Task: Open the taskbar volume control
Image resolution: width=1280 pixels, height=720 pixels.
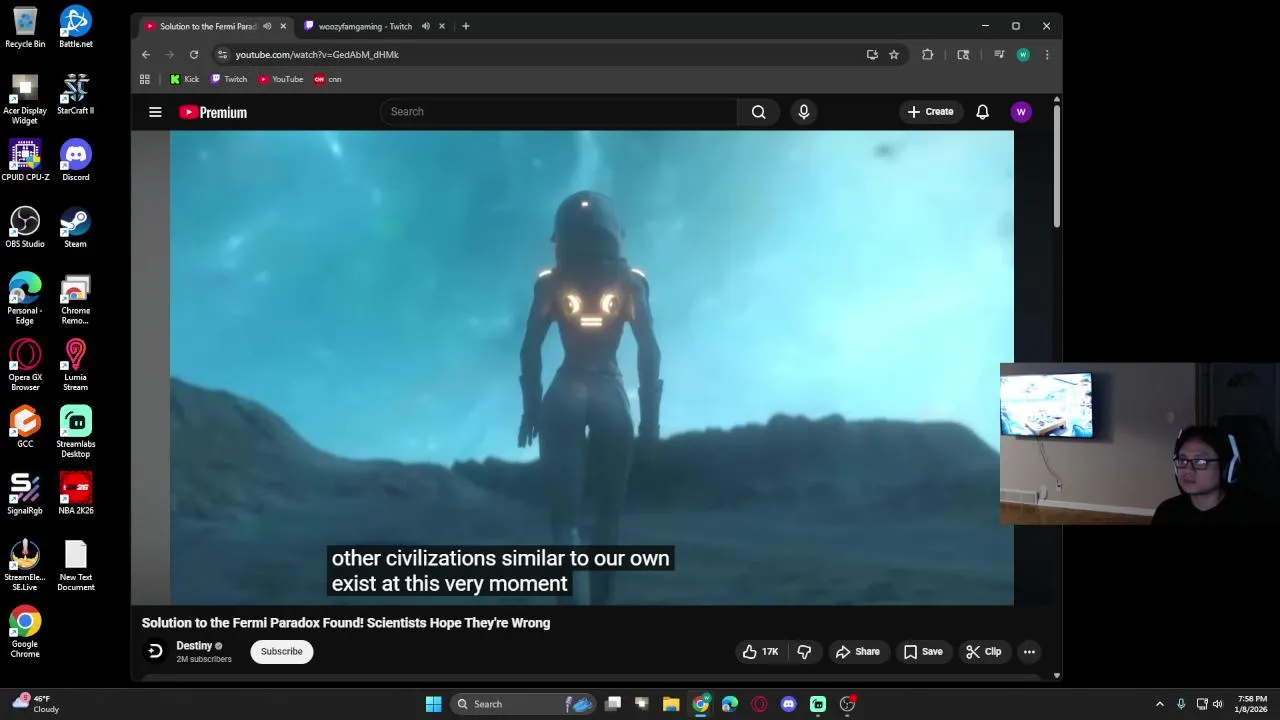Action: [x=1217, y=704]
